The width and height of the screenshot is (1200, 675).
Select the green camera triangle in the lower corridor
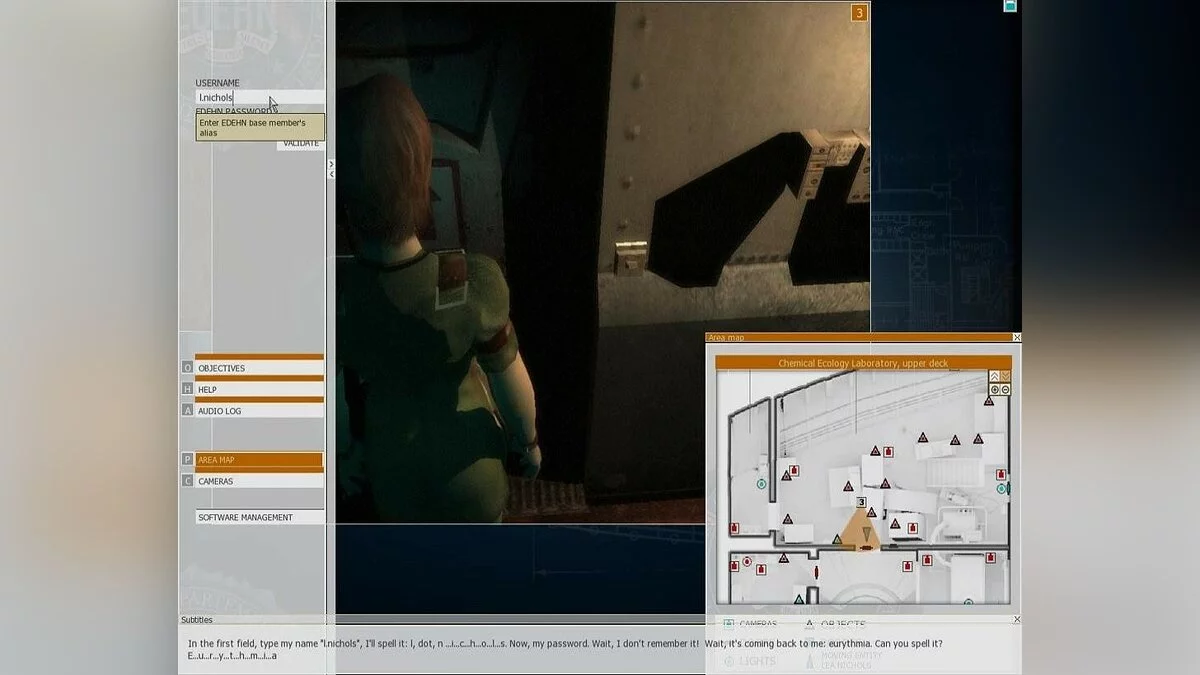799,600
